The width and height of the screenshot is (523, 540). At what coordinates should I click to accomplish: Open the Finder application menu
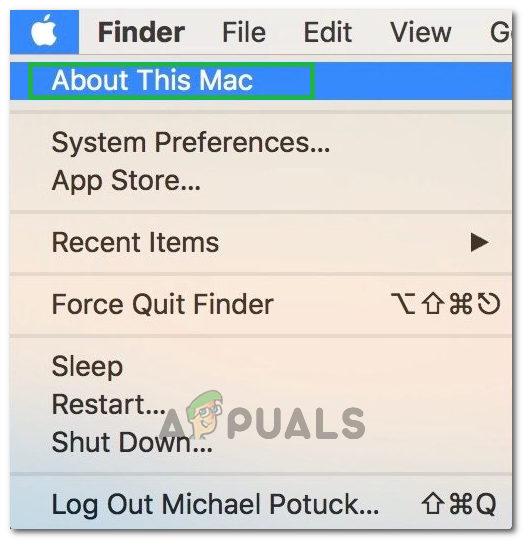point(141,32)
